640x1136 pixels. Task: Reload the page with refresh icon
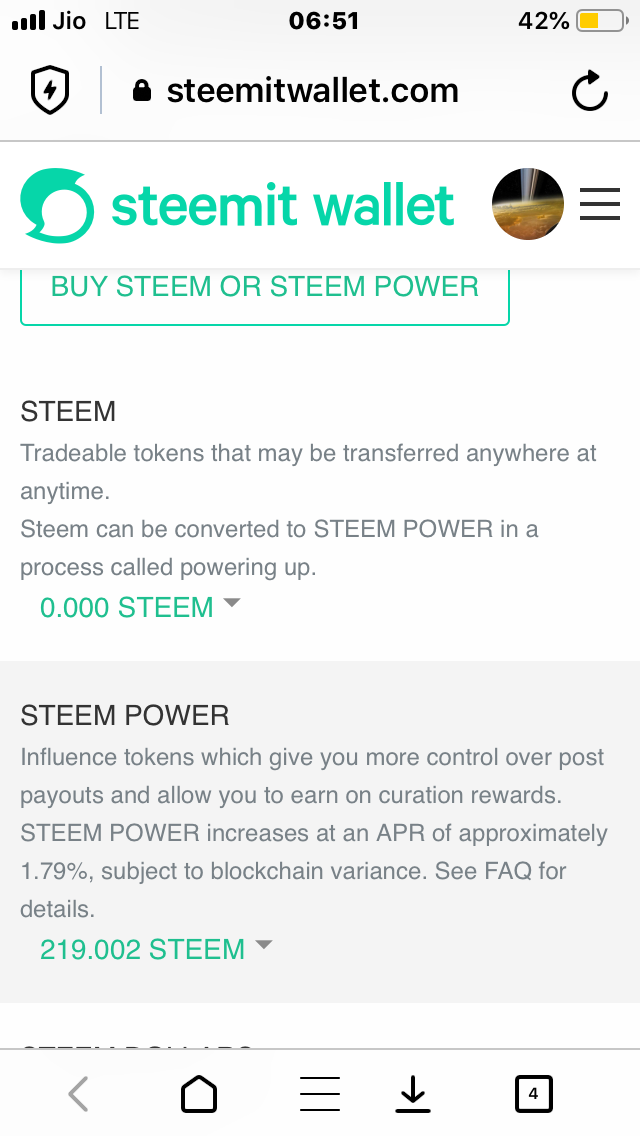pyautogui.click(x=589, y=91)
